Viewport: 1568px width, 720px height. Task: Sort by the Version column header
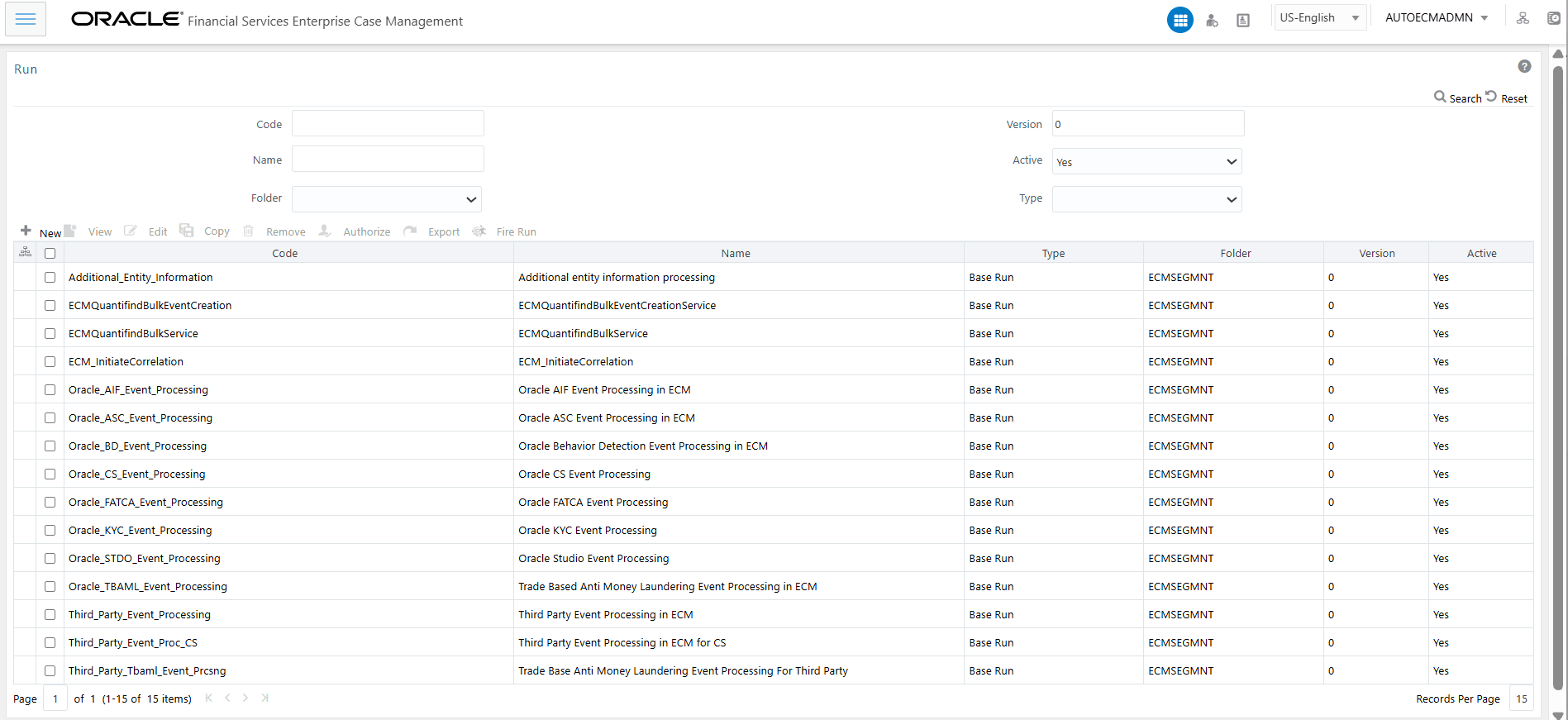pos(1376,254)
